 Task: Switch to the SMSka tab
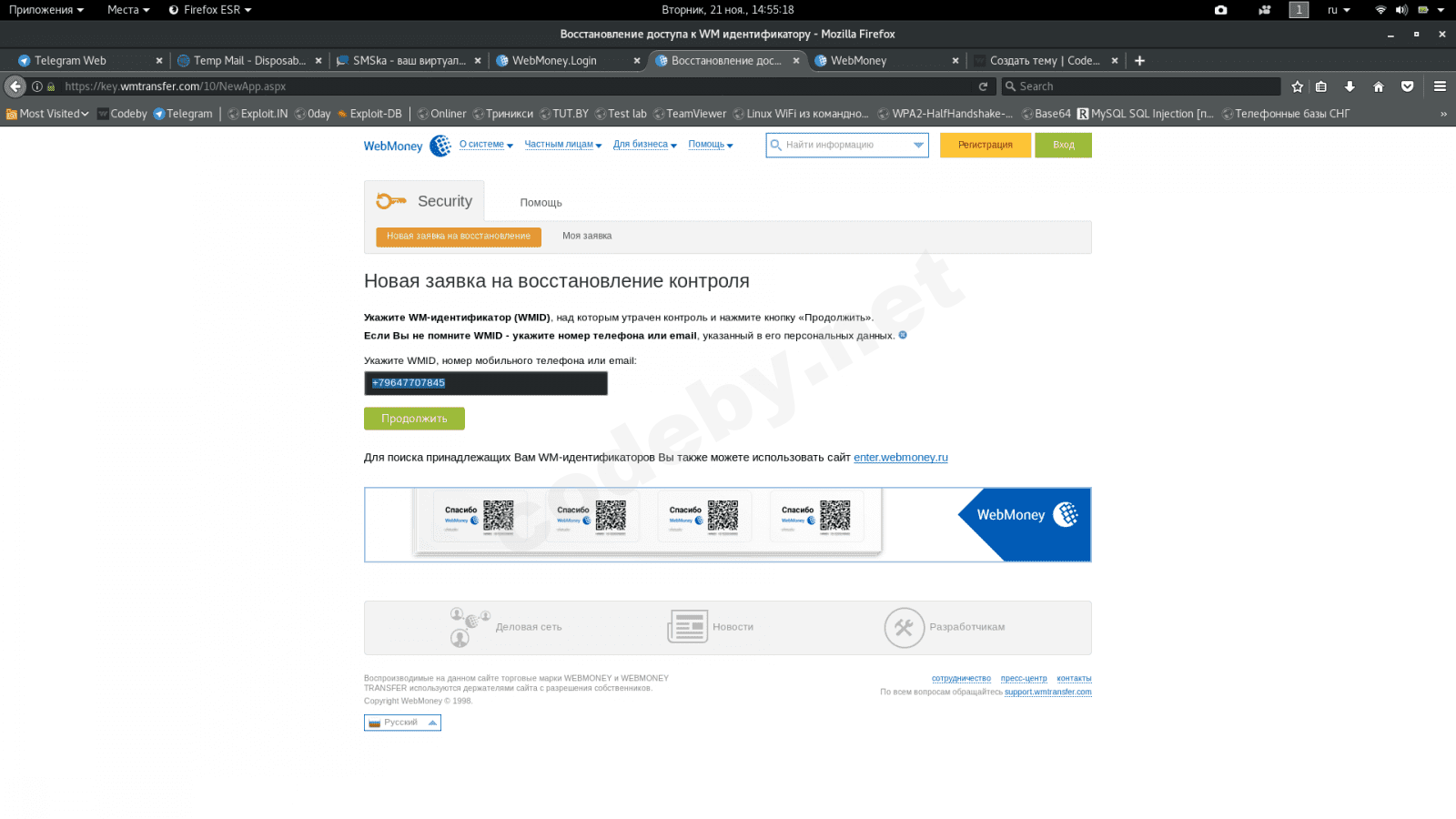(409, 61)
